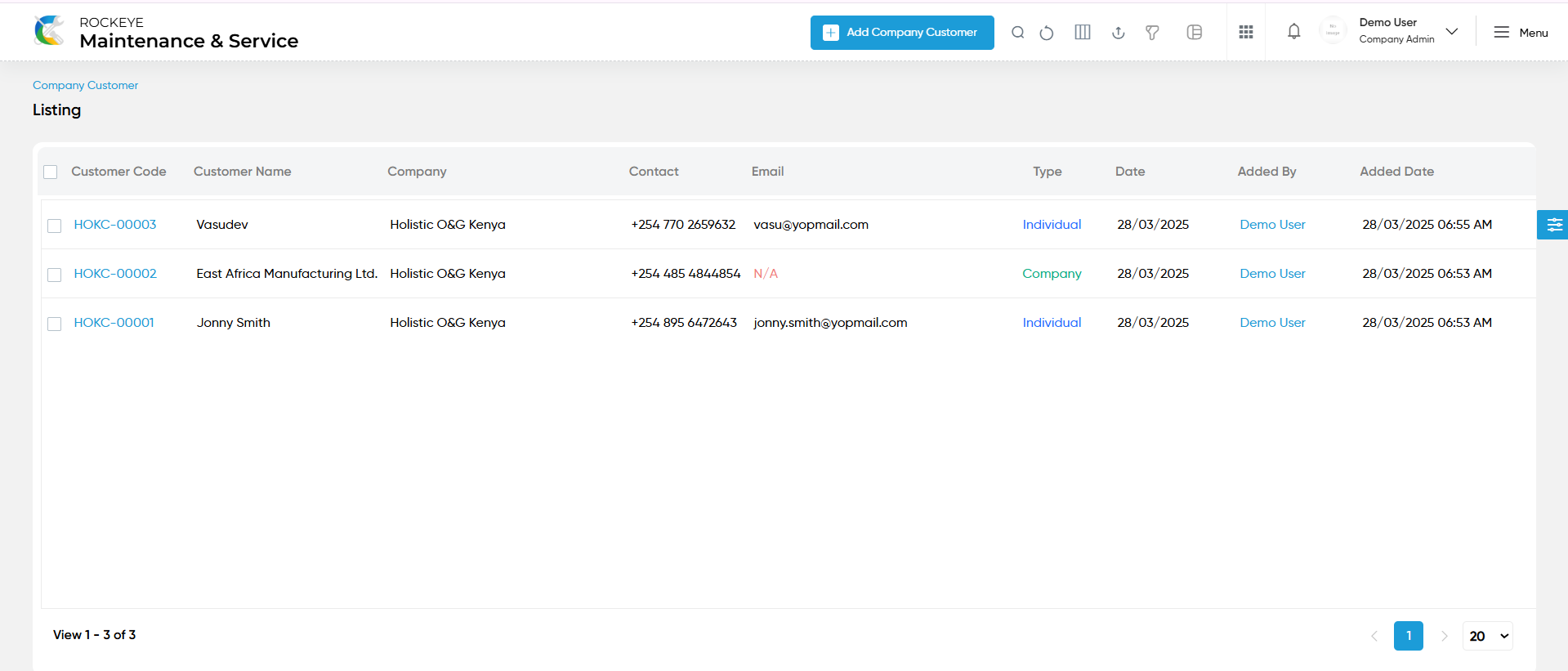Tick the select-all header checkbox
This screenshot has width=1568, height=671.
tap(51, 172)
